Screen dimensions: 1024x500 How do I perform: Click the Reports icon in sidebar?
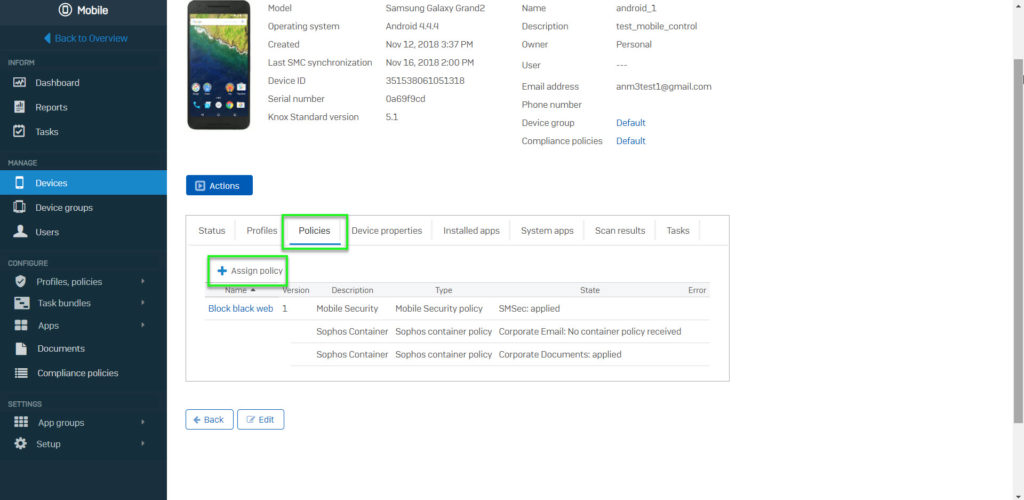point(20,107)
